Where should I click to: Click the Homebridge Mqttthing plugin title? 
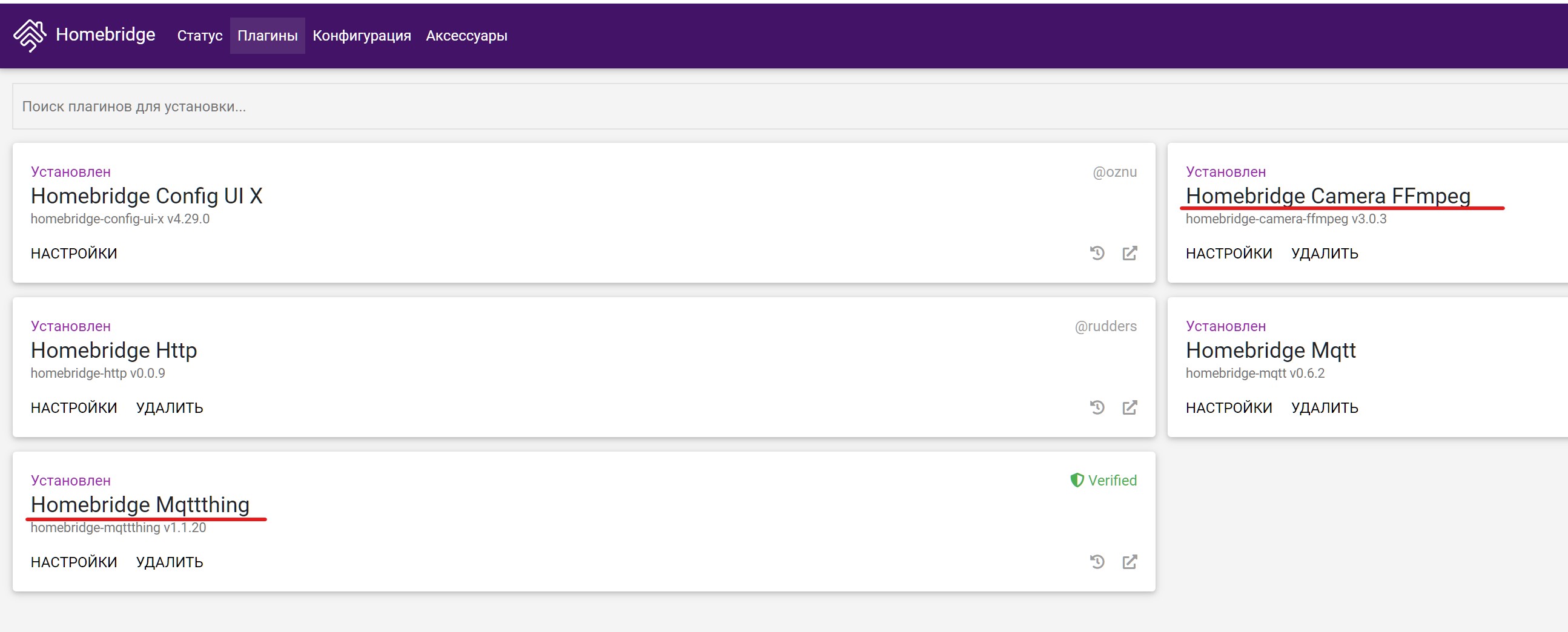(x=140, y=505)
